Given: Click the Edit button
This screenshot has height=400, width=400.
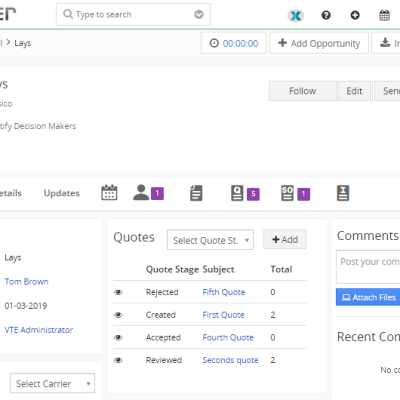Looking at the screenshot, I should tap(354, 91).
